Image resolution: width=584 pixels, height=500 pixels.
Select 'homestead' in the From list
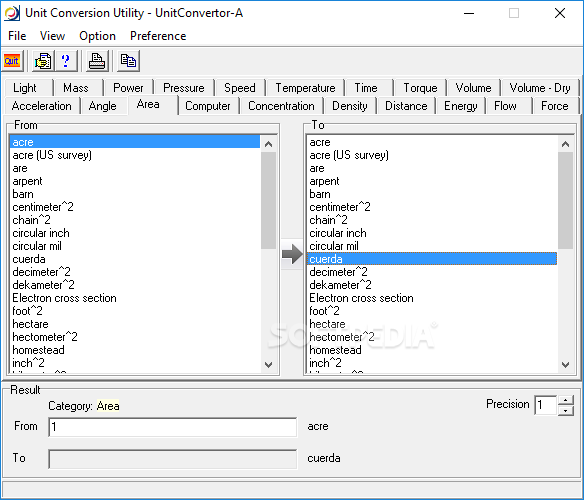point(135,350)
